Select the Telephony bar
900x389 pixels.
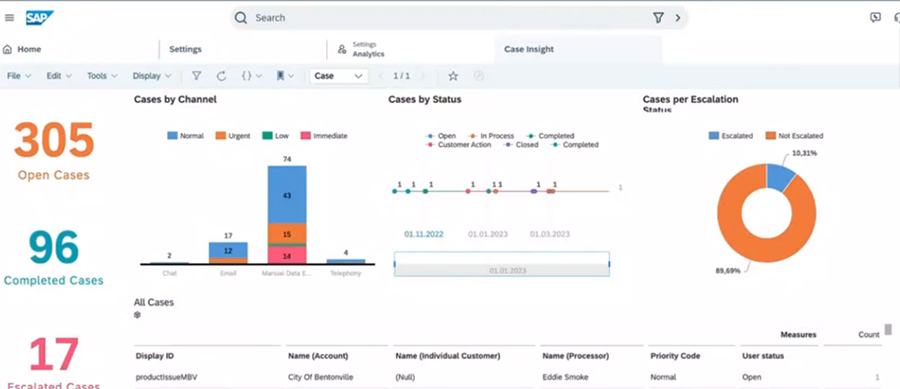click(346, 262)
